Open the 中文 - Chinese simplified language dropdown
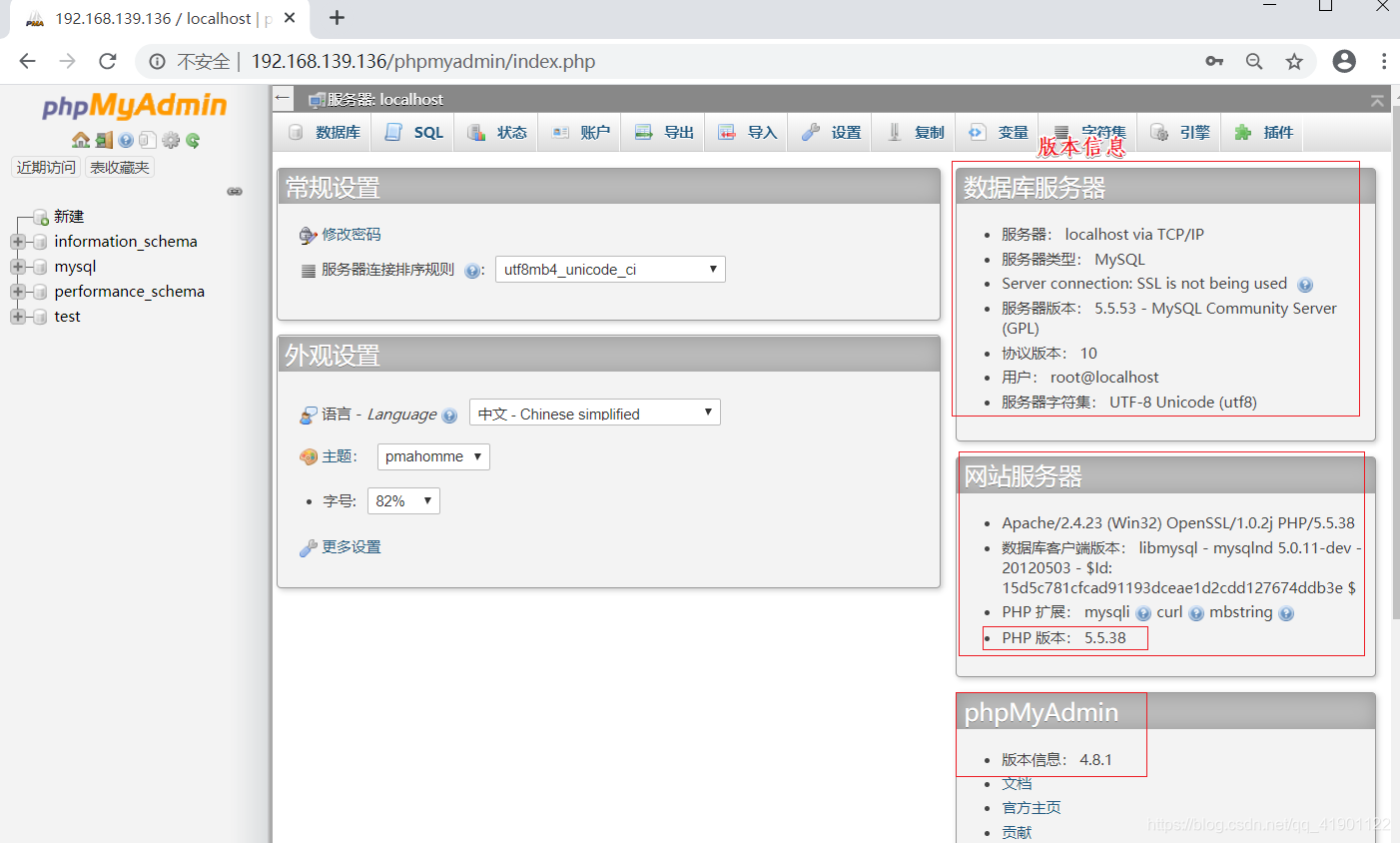The image size is (1400, 843). coord(594,414)
